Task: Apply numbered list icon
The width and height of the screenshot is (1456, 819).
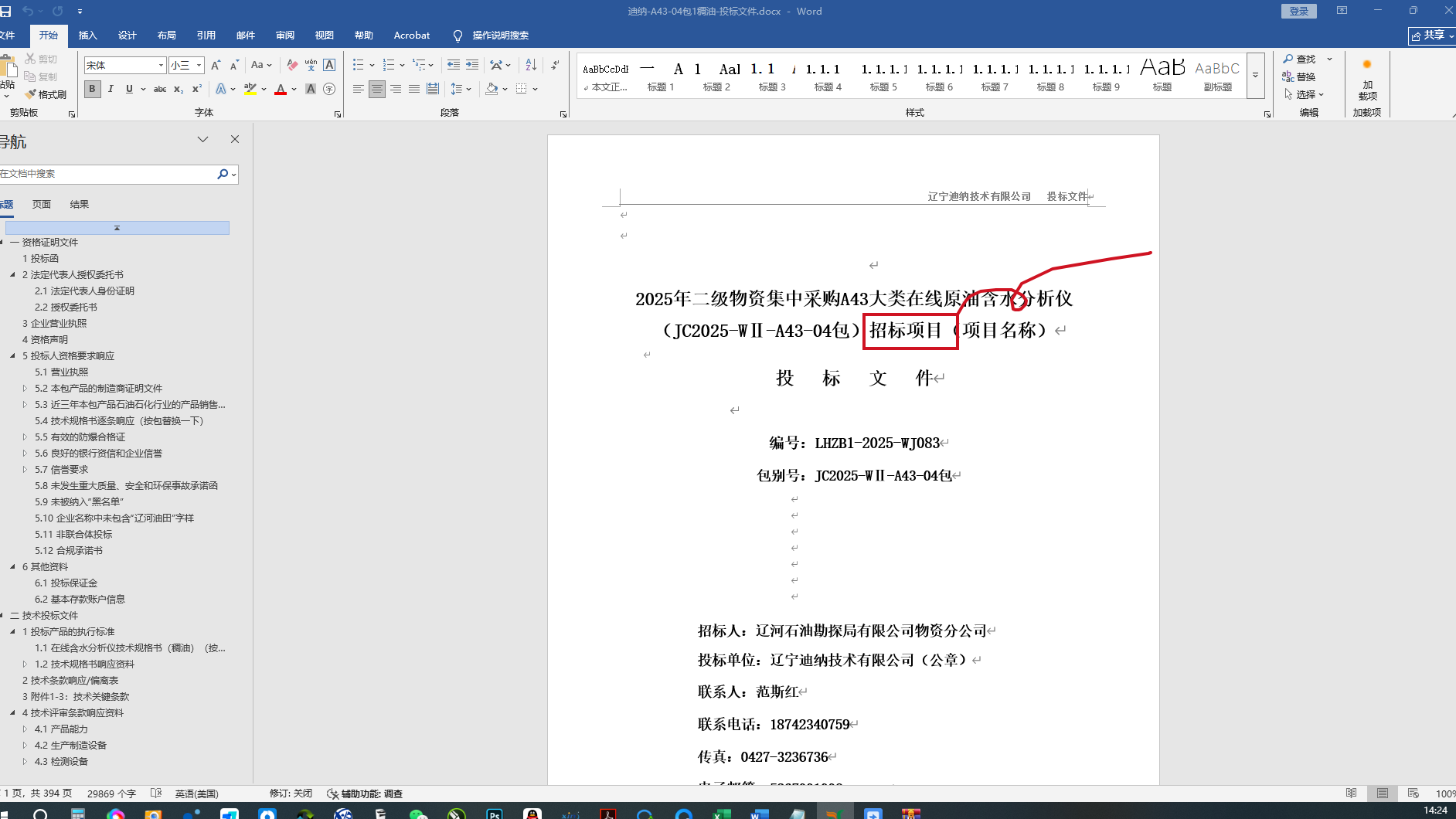Action: pos(389,65)
